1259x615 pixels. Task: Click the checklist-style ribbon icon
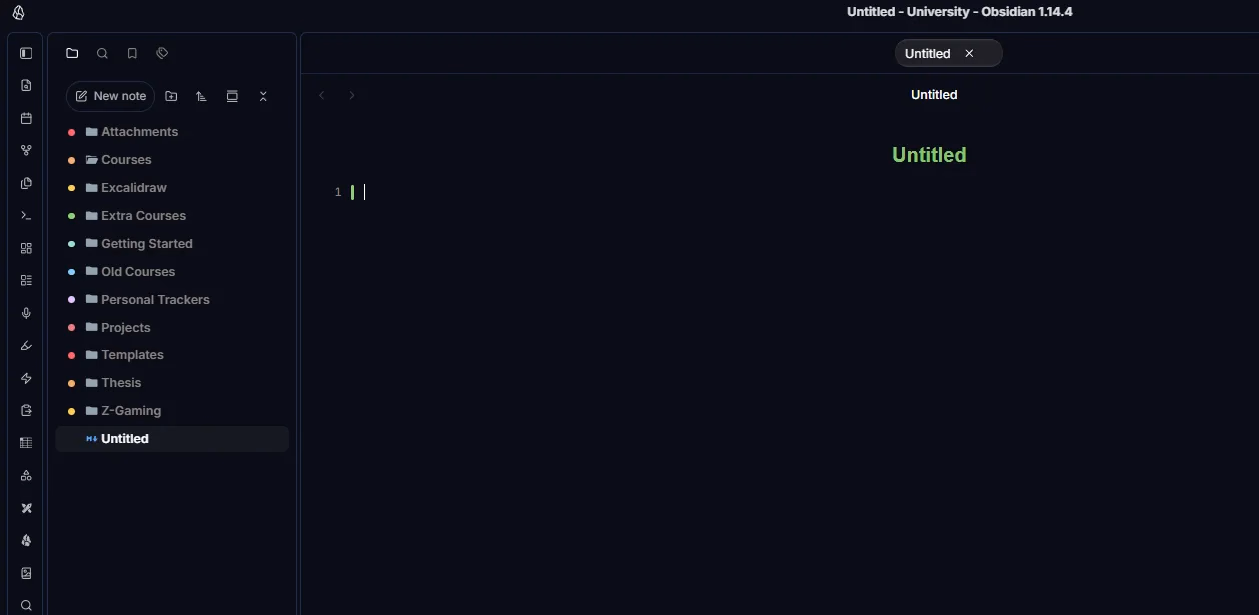click(26, 281)
